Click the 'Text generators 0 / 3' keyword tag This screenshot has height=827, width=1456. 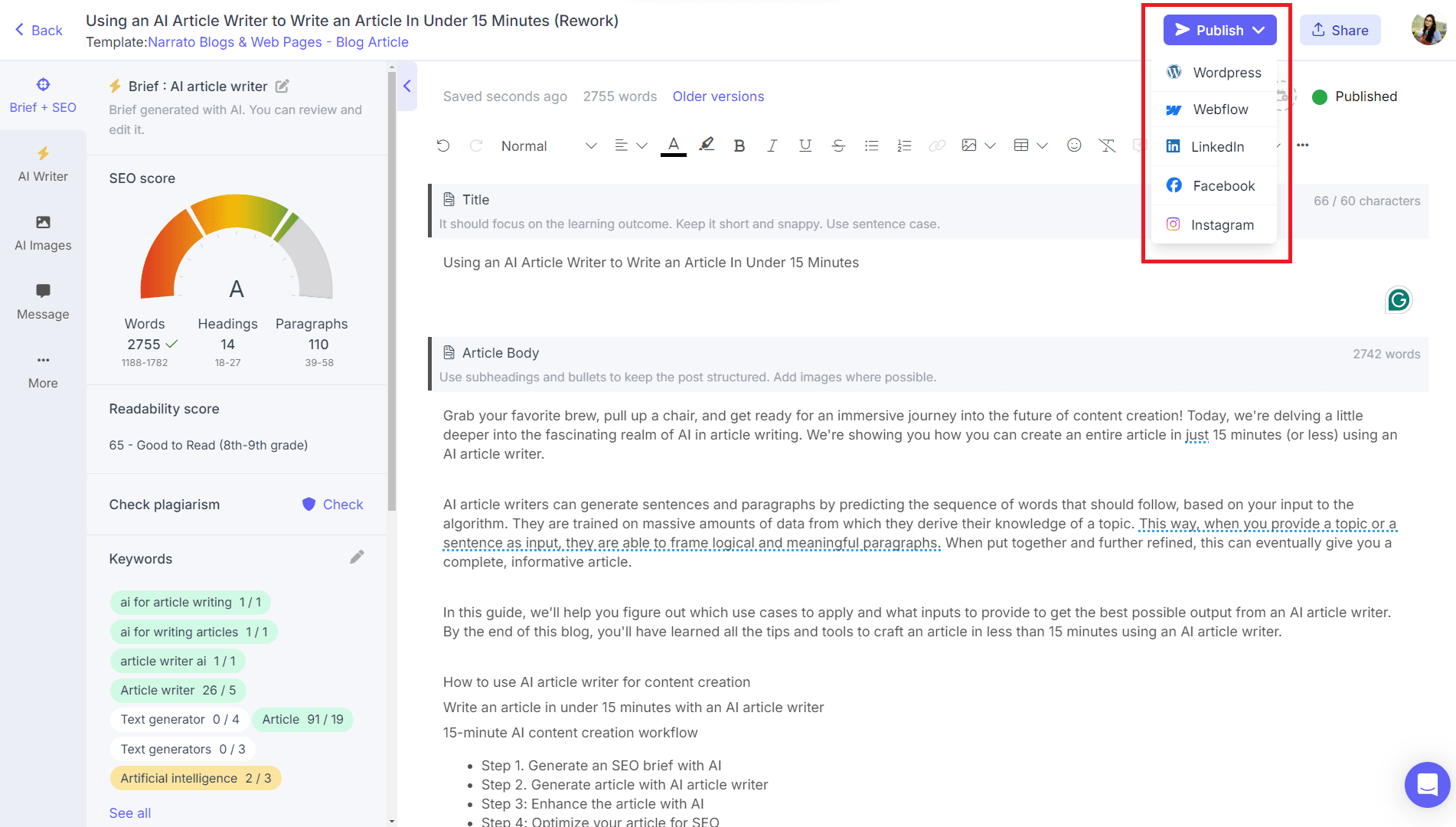click(183, 749)
